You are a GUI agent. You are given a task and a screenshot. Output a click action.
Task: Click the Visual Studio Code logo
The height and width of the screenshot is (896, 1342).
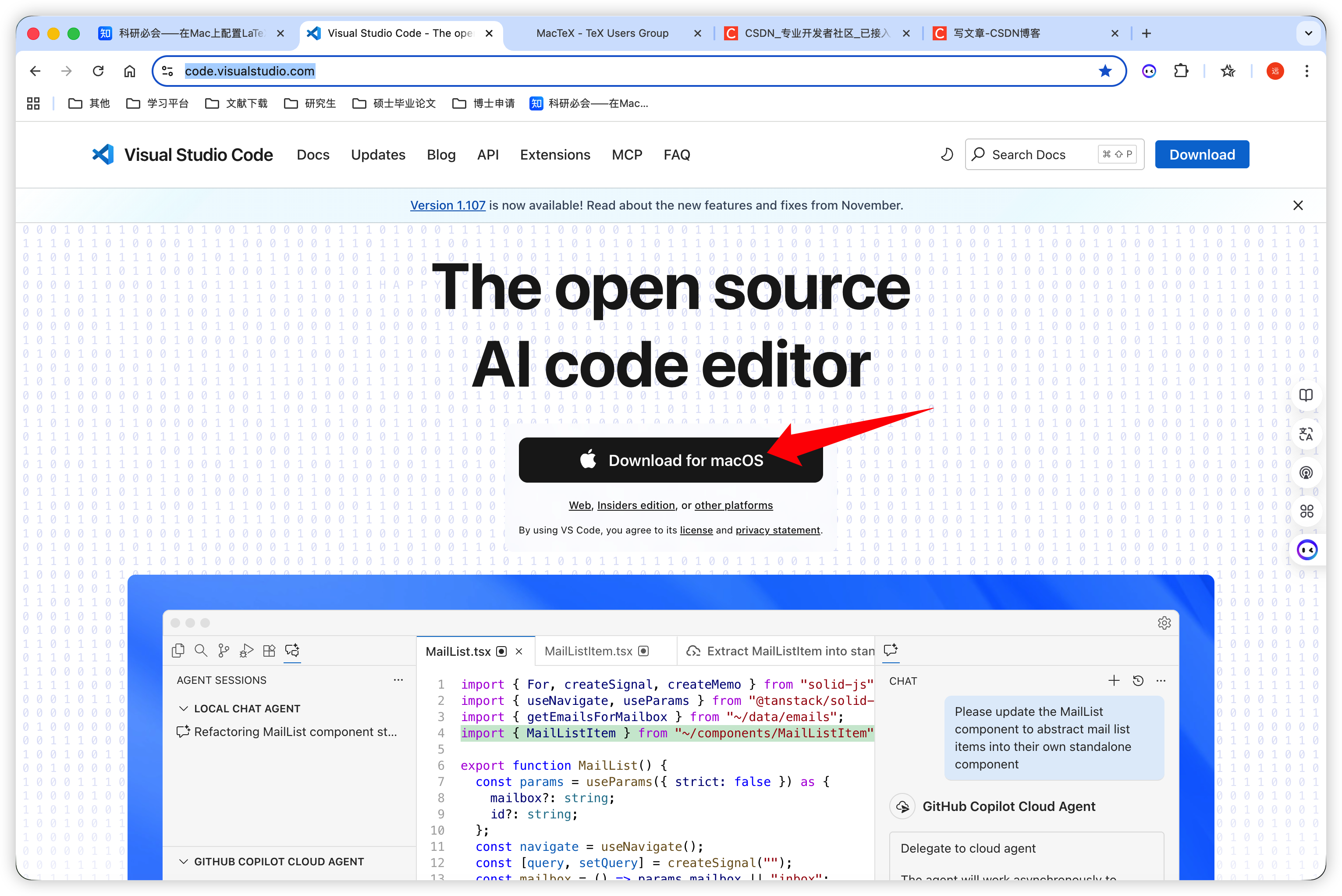pyautogui.click(x=103, y=154)
